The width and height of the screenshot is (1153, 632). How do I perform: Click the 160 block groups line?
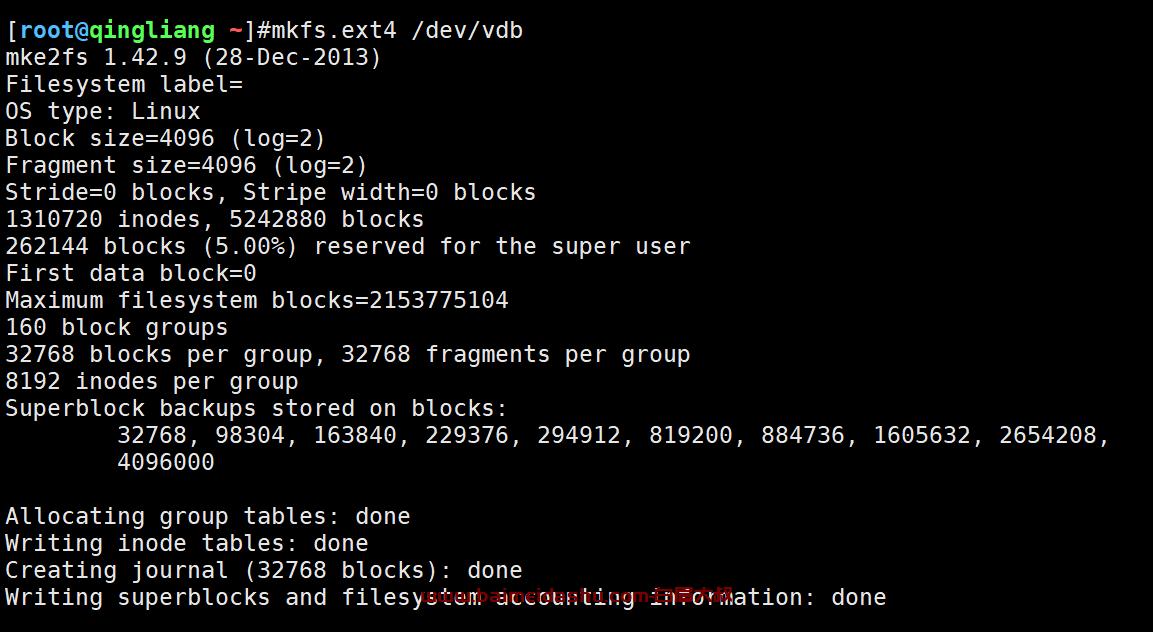tap(117, 327)
